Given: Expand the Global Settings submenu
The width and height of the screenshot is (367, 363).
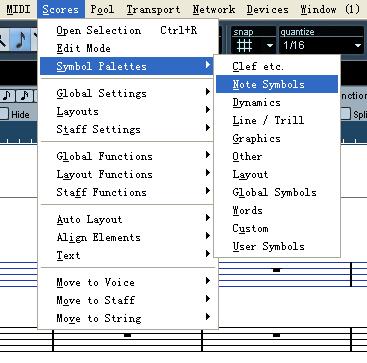Looking at the screenshot, I should pyautogui.click(x=128, y=93).
